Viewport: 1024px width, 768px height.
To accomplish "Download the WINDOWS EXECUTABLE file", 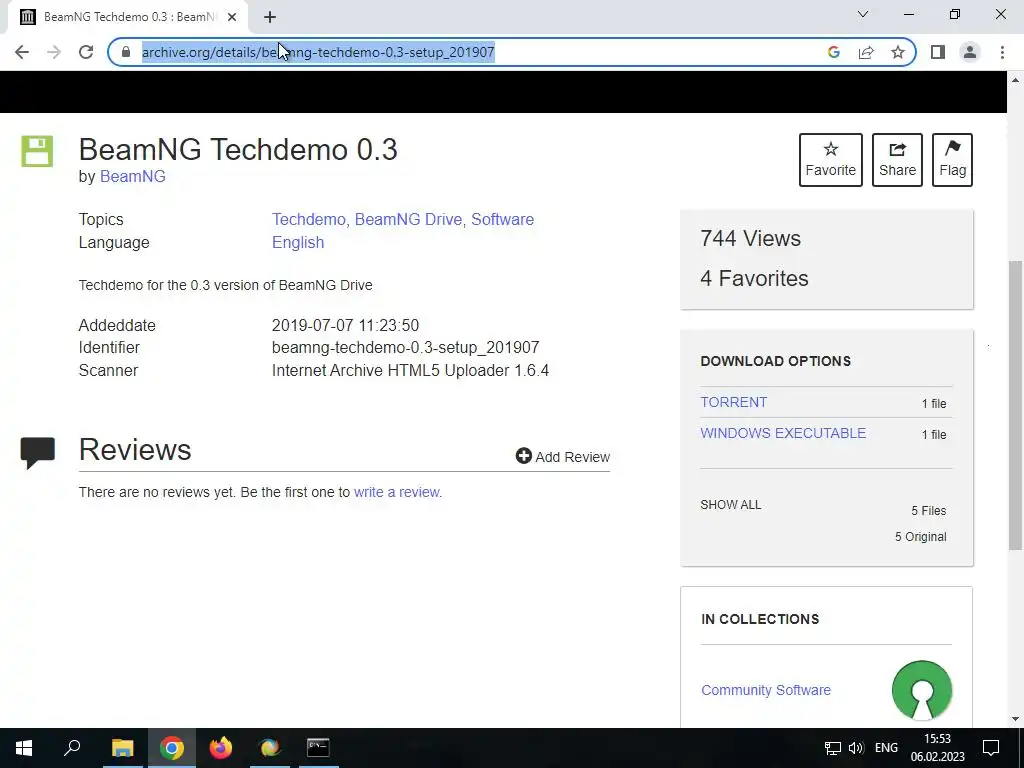I will tap(783, 434).
